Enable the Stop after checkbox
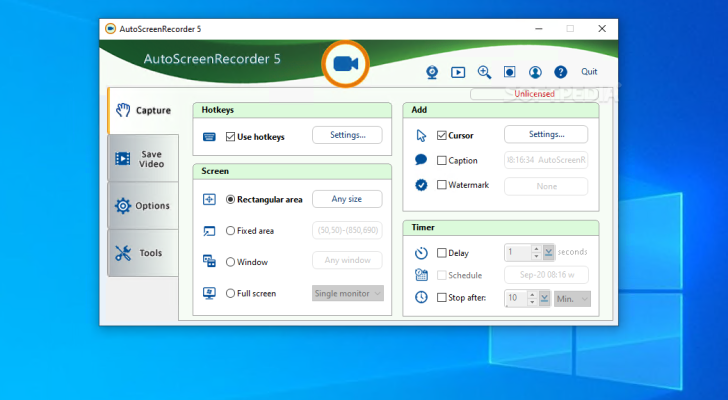Viewport: 728px width, 400px height. [x=442, y=297]
